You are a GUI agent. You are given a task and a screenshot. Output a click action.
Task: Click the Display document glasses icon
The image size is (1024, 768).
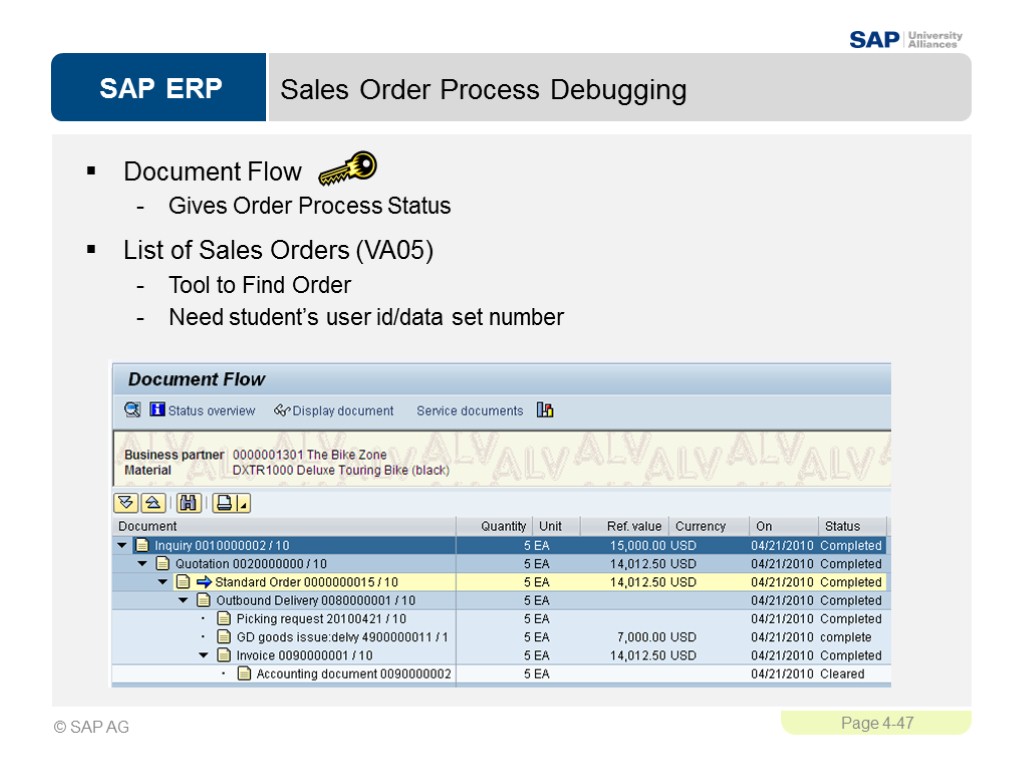click(281, 410)
